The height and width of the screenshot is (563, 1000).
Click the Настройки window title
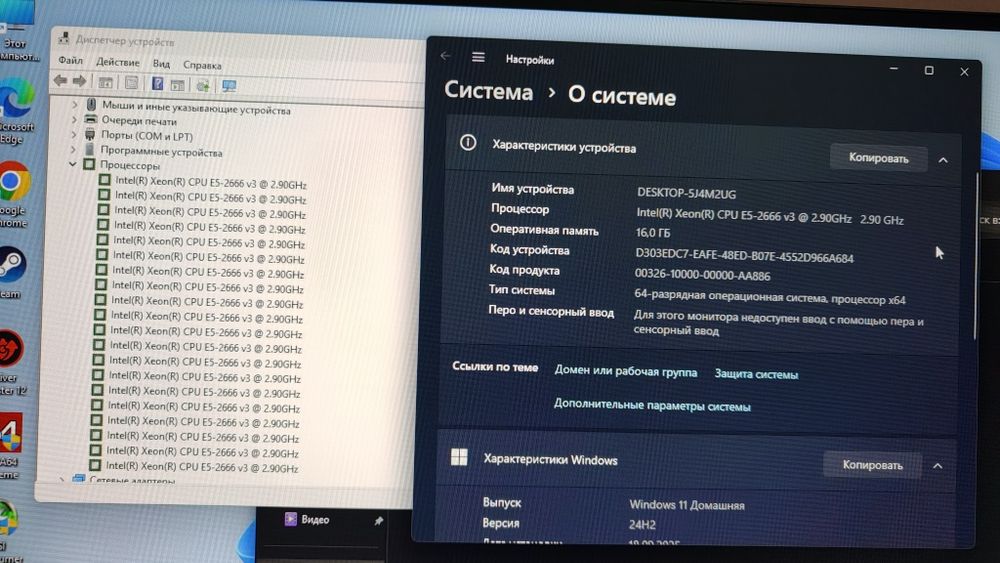tap(529, 59)
